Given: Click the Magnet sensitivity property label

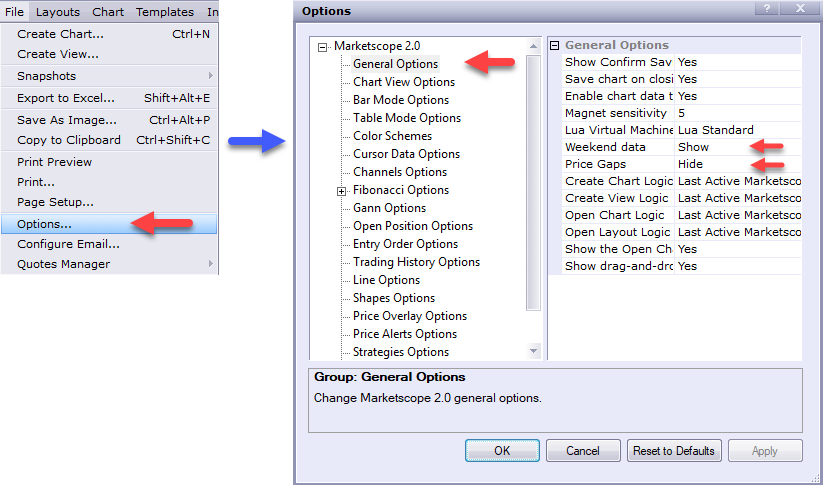Looking at the screenshot, I should [616, 113].
